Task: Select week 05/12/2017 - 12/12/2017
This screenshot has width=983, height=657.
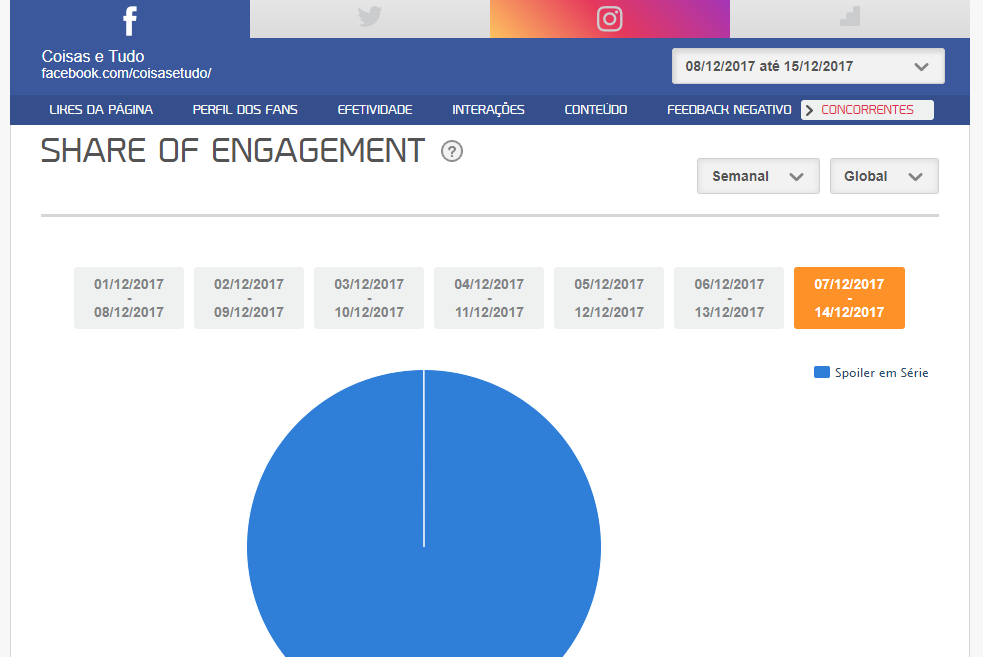Action: [x=609, y=298]
